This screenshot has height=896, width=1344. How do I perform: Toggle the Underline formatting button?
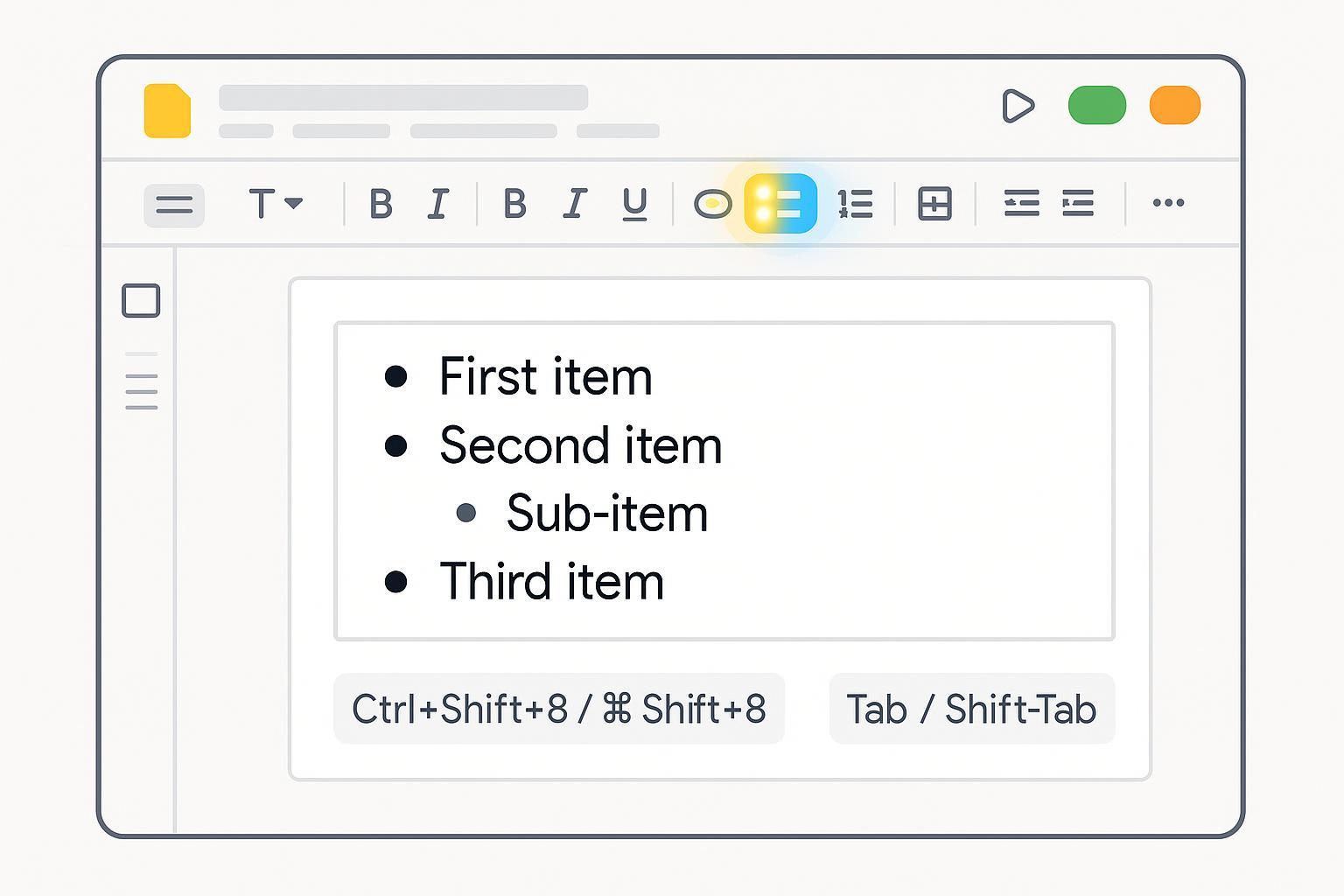[x=634, y=204]
